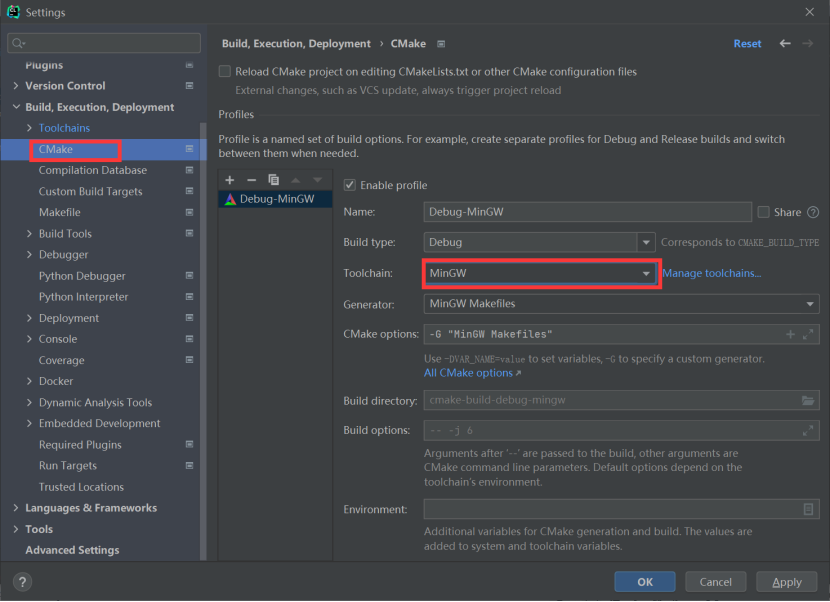Expand the Languages & Frameworks section
Screen dimensions: 830x602
coord(15,508)
